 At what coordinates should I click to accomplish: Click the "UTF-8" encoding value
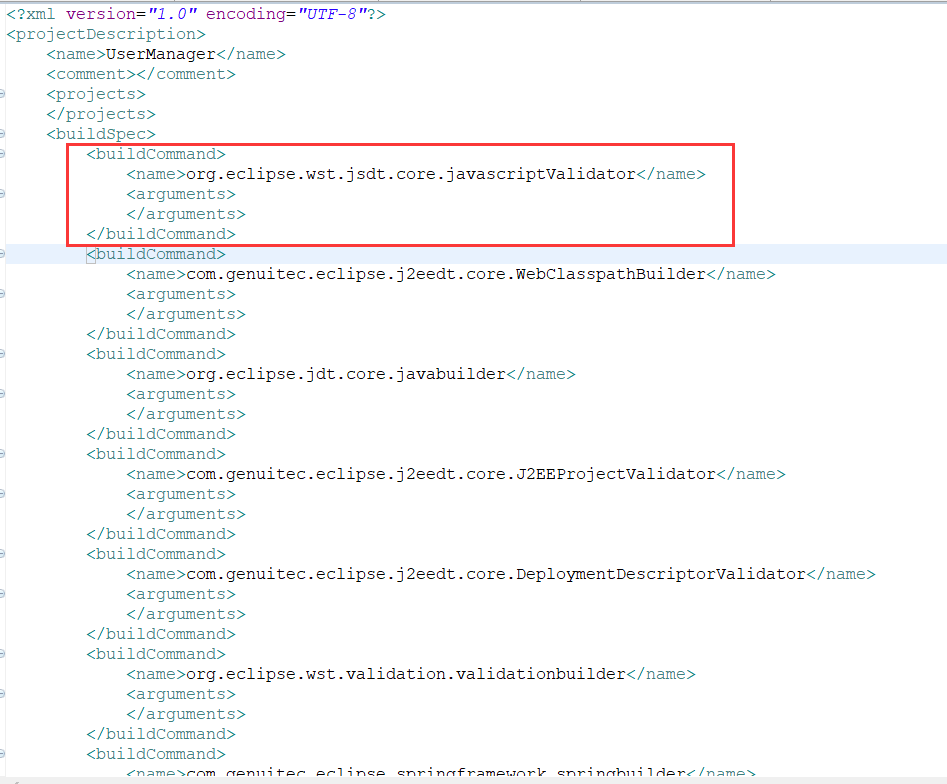point(333,14)
